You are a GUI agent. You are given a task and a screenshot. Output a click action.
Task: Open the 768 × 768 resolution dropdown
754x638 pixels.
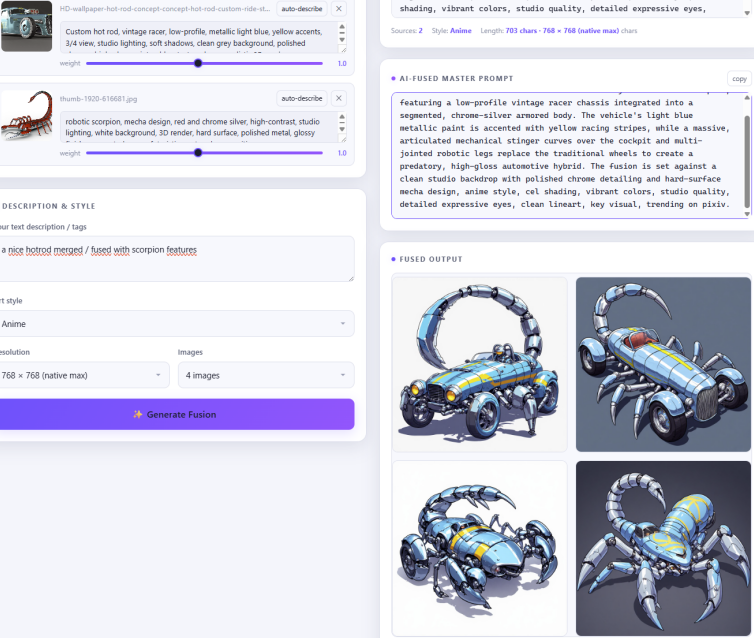84,375
